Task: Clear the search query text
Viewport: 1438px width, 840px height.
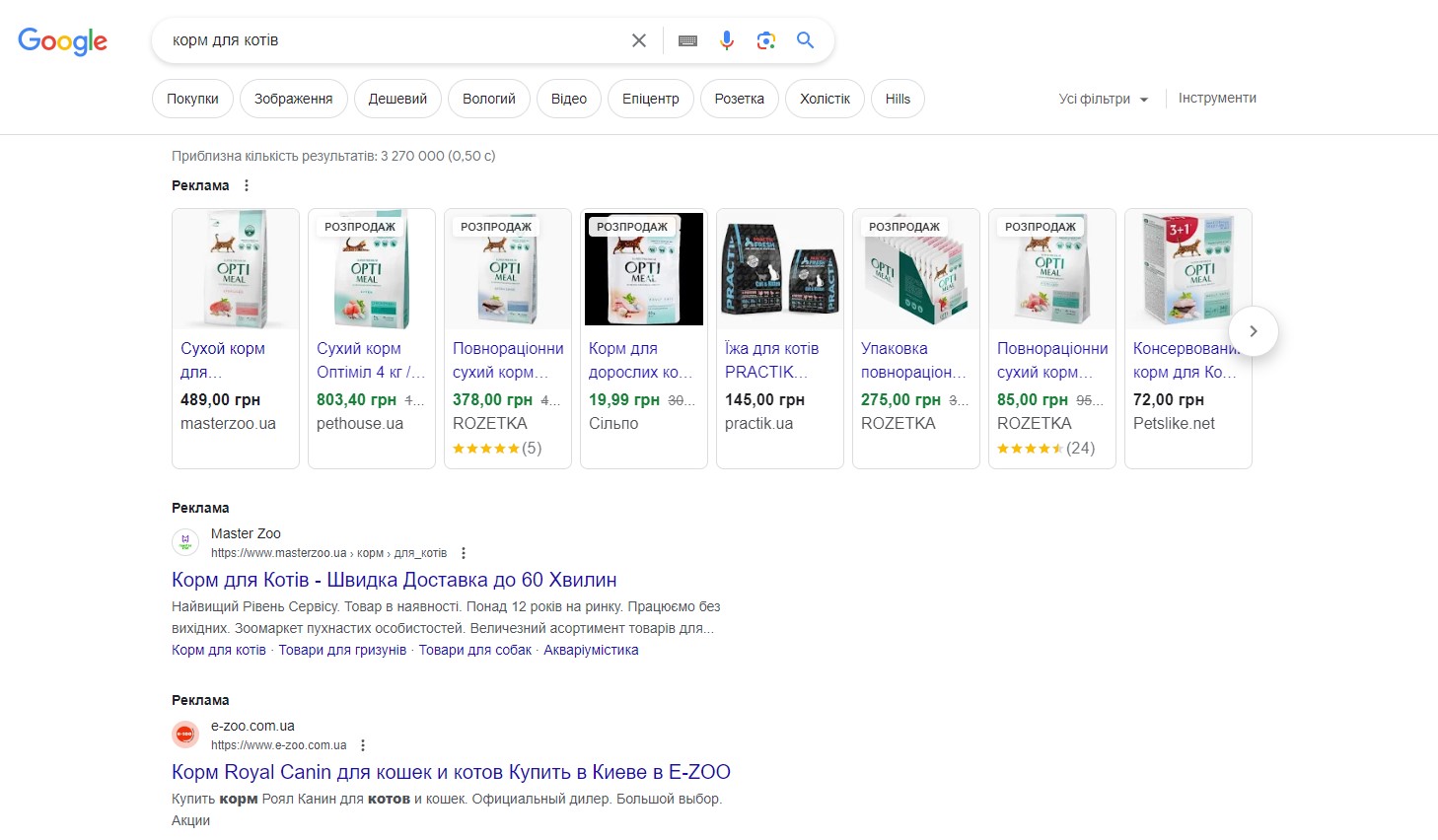Action: (x=639, y=40)
